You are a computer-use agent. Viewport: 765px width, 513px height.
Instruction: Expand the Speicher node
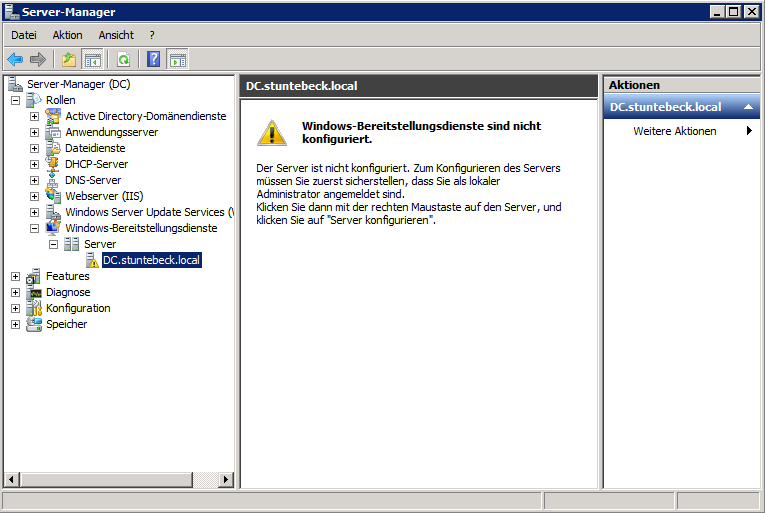click(16, 325)
